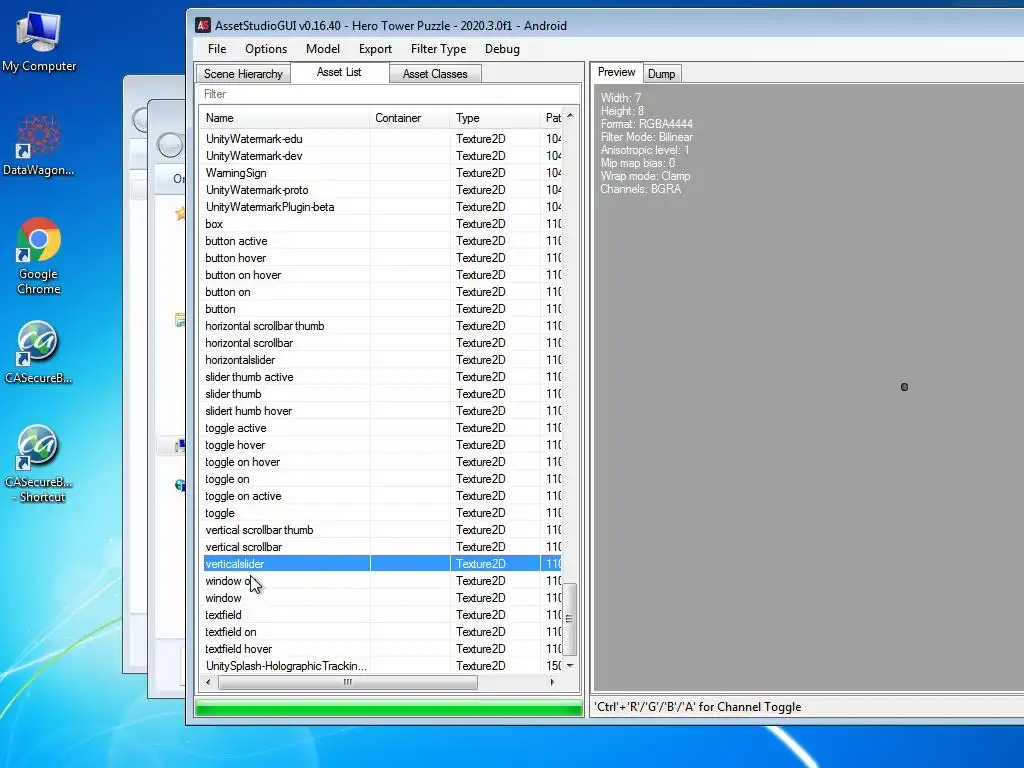Switch to the Scene Hierarchy tab
This screenshot has width=1024, height=768.
click(243, 74)
